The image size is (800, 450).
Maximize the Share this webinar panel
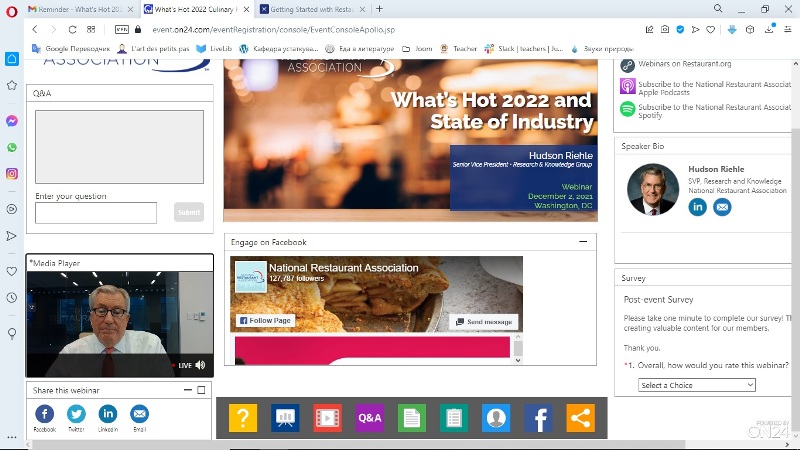tap(202, 390)
